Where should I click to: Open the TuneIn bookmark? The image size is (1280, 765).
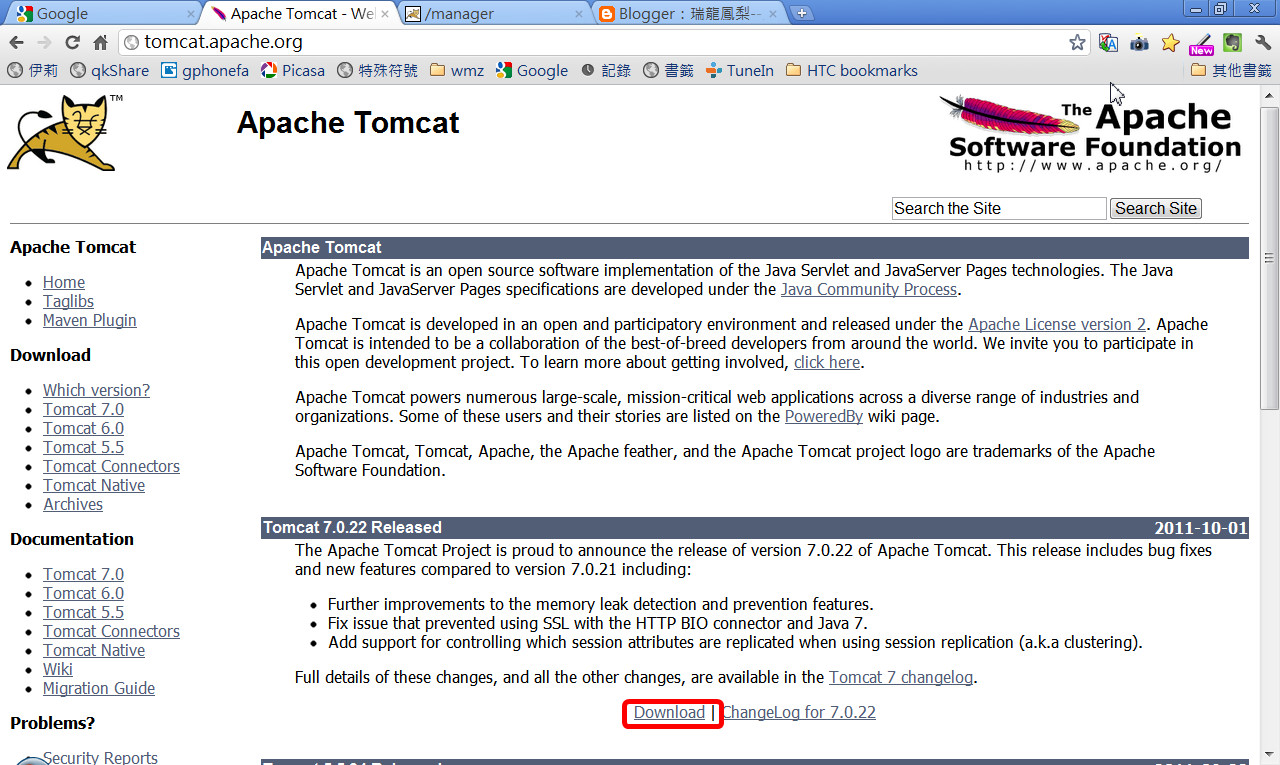740,70
